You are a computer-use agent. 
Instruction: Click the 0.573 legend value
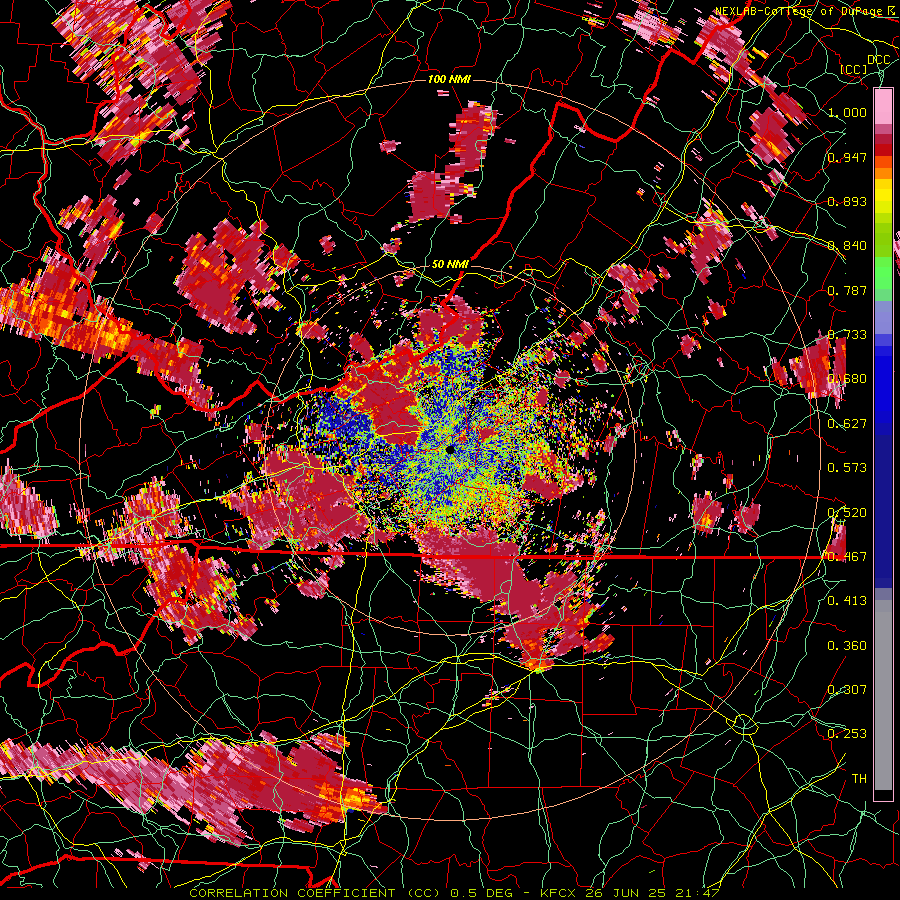click(847, 468)
